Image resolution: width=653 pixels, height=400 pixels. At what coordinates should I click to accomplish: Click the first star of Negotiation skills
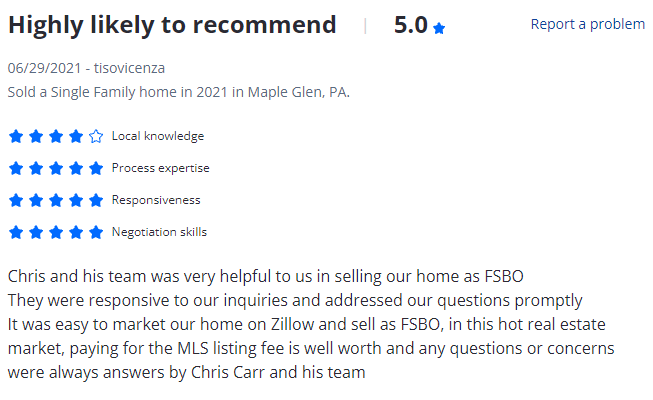coord(15,232)
